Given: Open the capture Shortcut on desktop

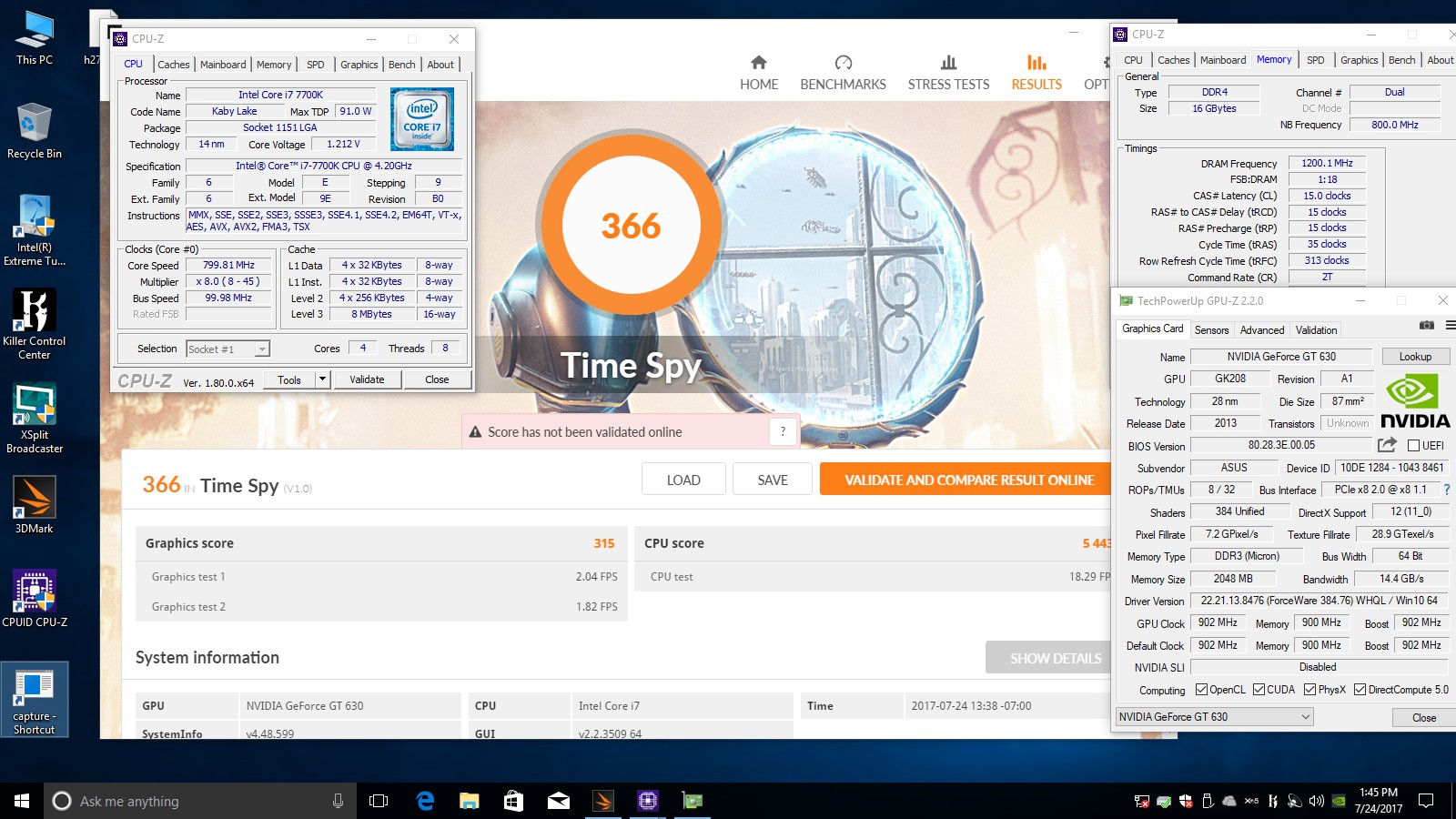Looking at the screenshot, I should click(x=35, y=700).
